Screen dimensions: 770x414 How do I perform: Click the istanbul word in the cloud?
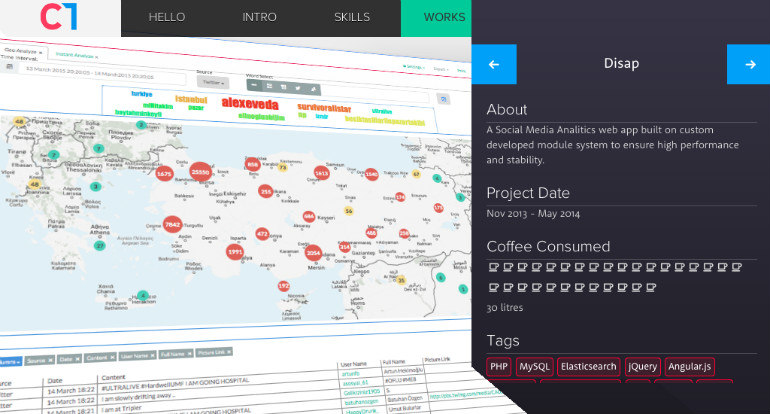(x=192, y=100)
